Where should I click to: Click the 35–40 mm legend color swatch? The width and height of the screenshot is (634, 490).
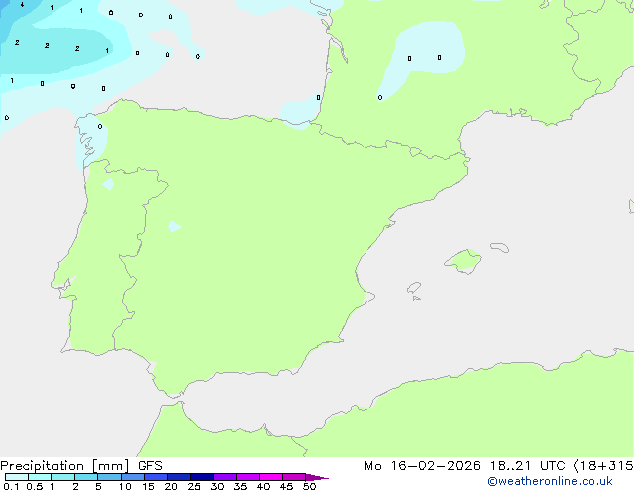tap(248, 477)
